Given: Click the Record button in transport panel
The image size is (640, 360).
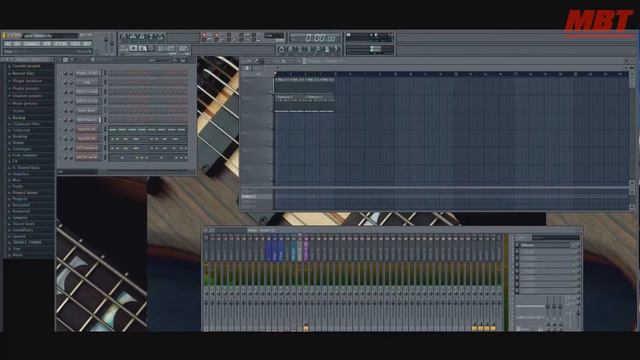Looking at the screenshot, I should (x=151, y=48).
